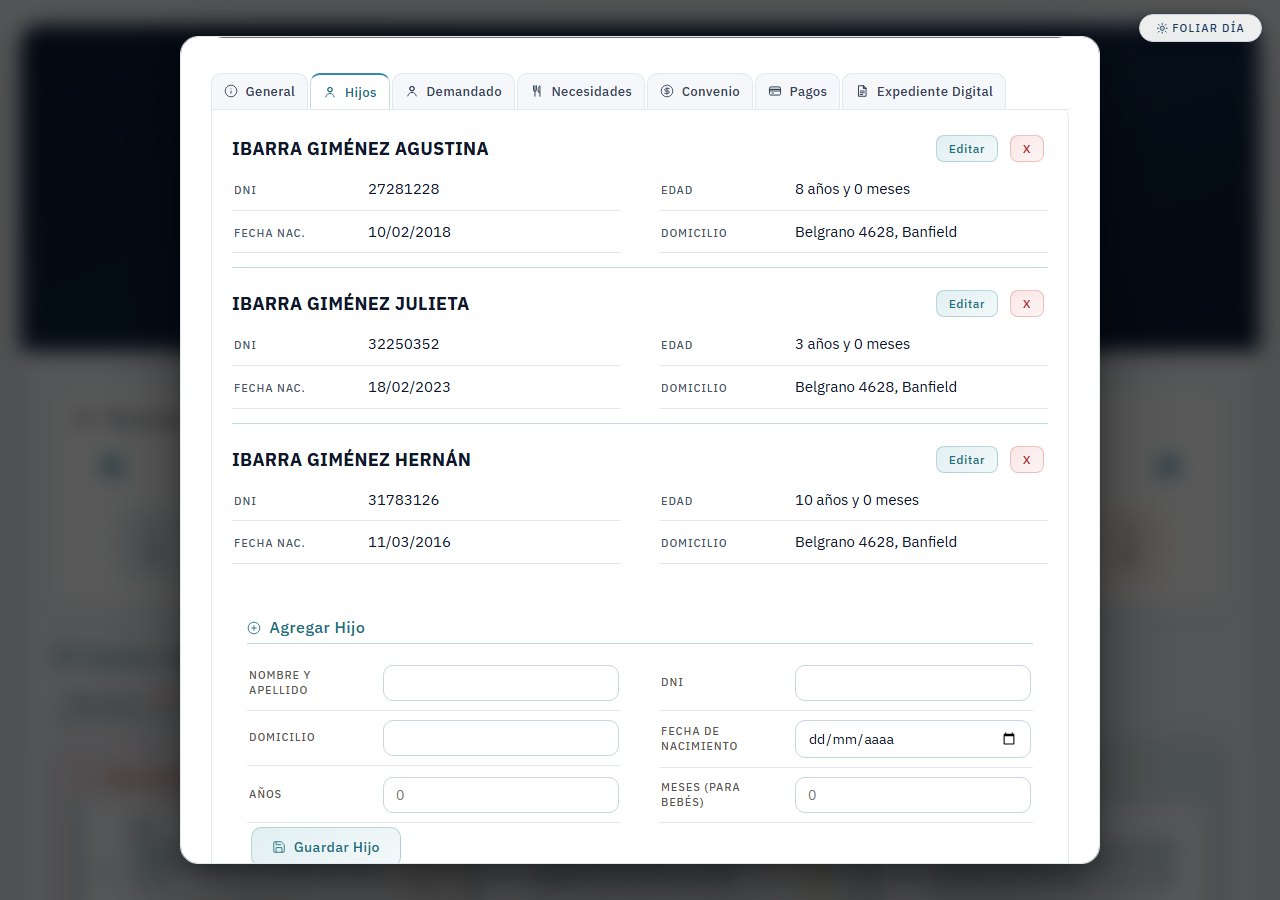Click the age text 10 años y 0 meses
Viewport: 1280px width, 900px height.
857,500
